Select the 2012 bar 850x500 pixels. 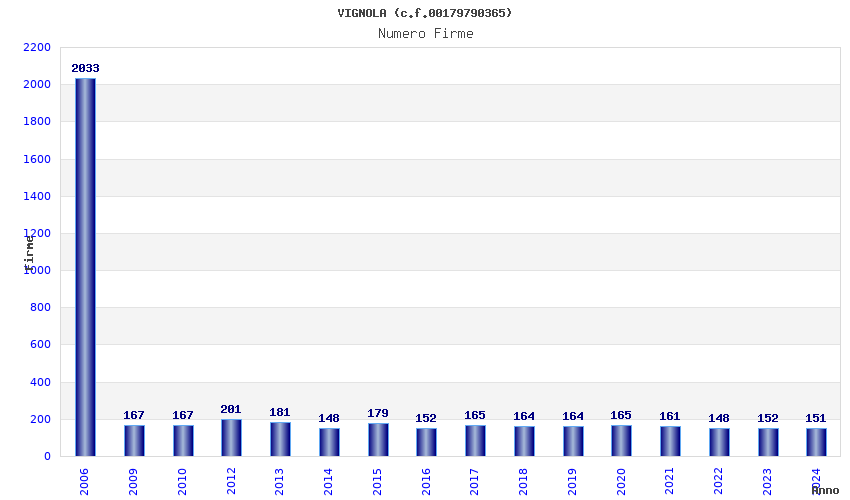pos(231,438)
